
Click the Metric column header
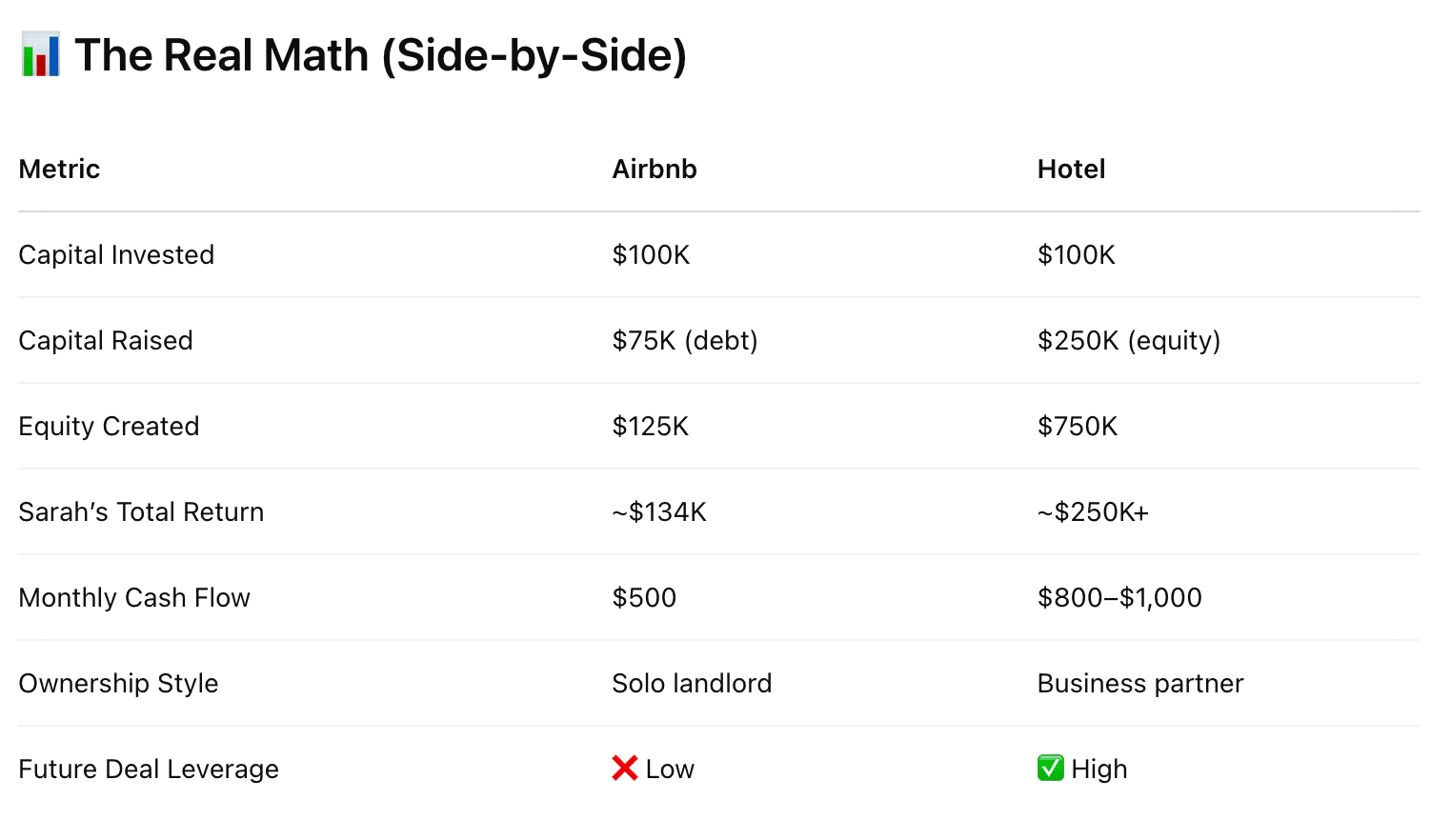[x=59, y=169]
